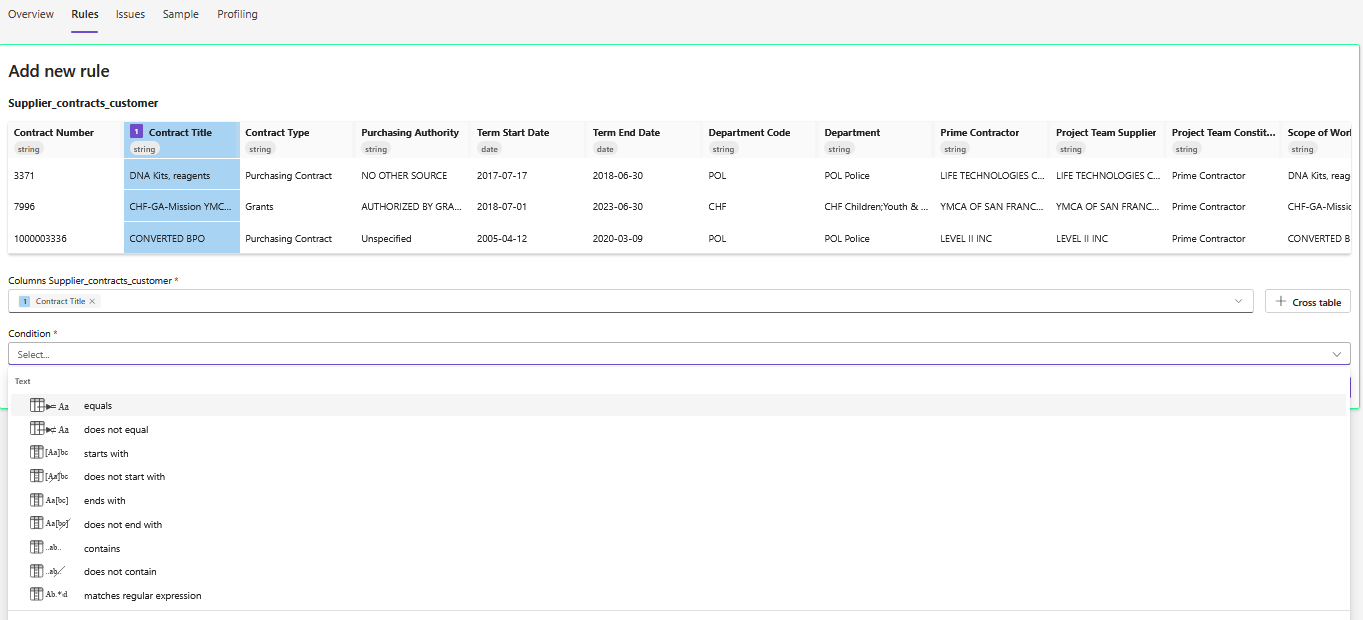Click the 'matches regular expression' icon
The width and height of the screenshot is (1363, 620).
tap(49, 596)
